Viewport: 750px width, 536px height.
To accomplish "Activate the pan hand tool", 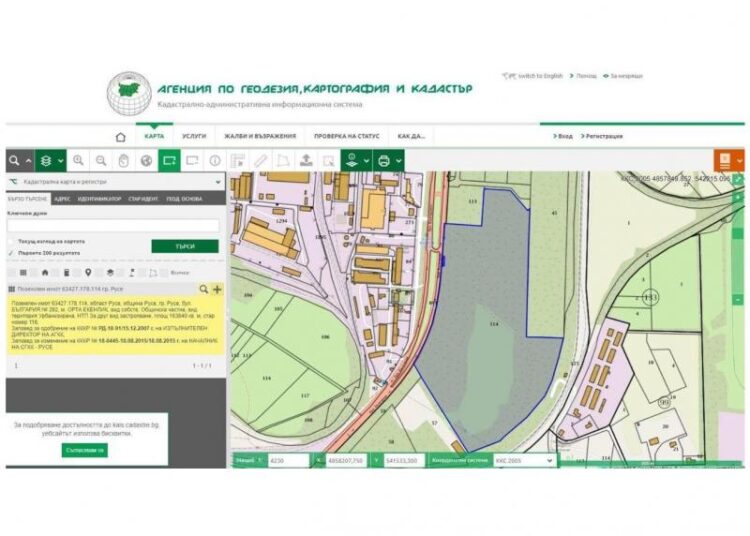I will coord(123,161).
